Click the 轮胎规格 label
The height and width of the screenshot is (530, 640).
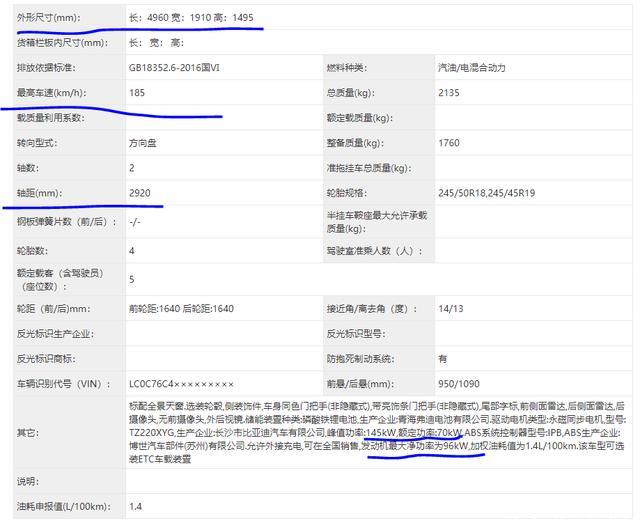click(x=347, y=193)
